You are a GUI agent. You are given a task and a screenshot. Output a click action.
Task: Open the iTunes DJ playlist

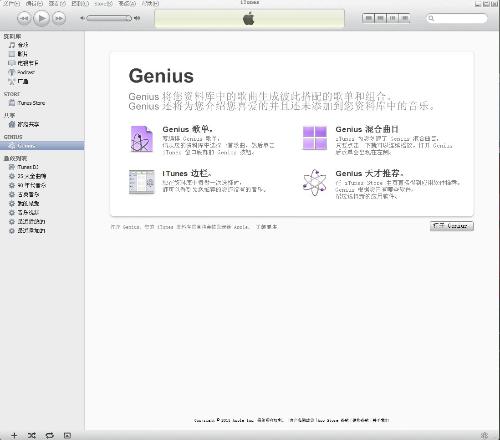pos(24,167)
